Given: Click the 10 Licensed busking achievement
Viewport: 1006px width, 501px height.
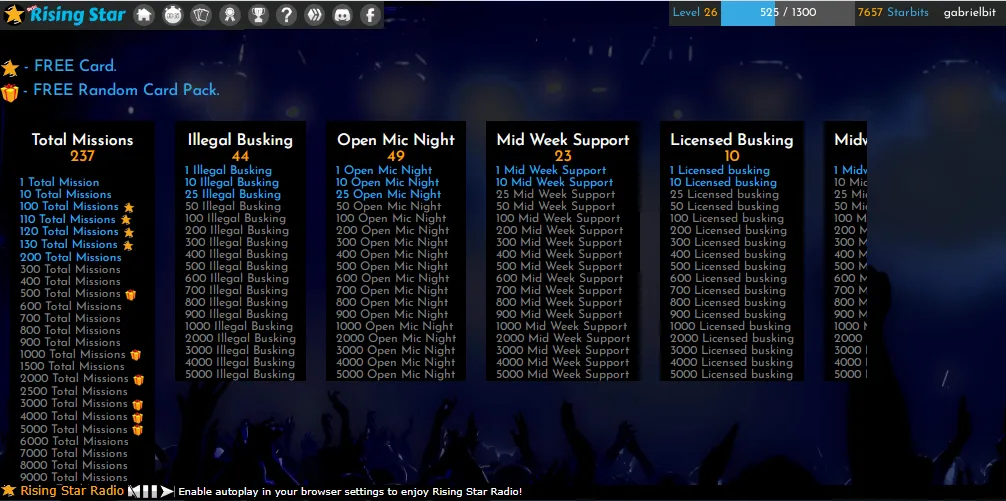Looking at the screenshot, I should coord(723,182).
